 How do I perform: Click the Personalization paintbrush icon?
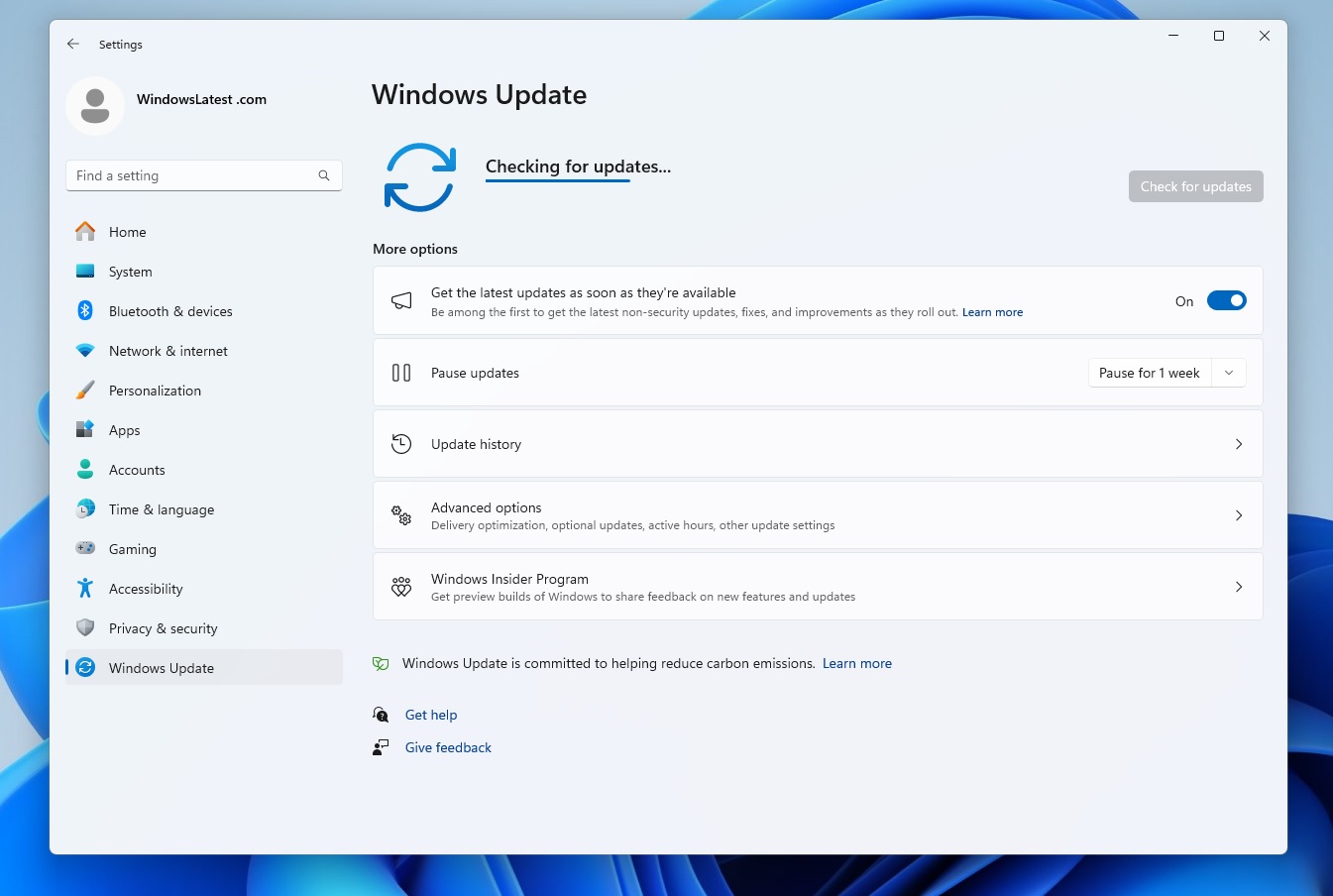[x=85, y=391]
